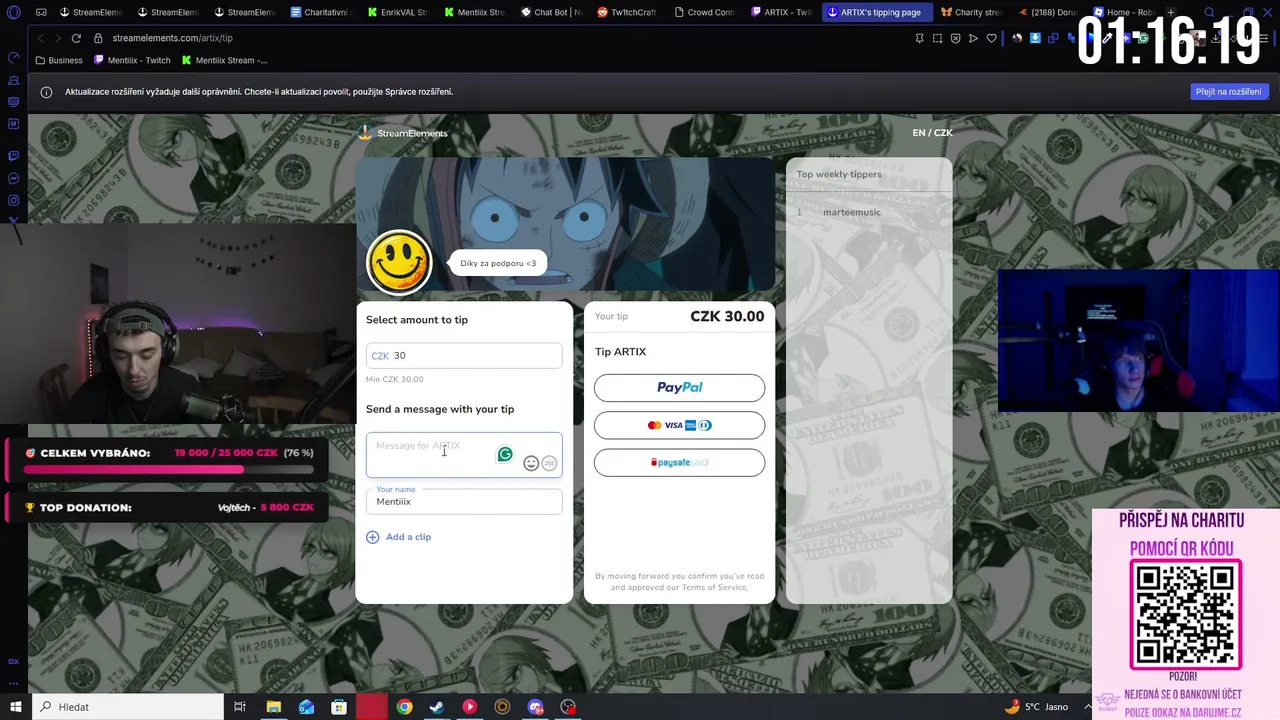Open Outlook mail from taskbar
Image resolution: width=1280 pixels, height=720 pixels.
click(306, 707)
